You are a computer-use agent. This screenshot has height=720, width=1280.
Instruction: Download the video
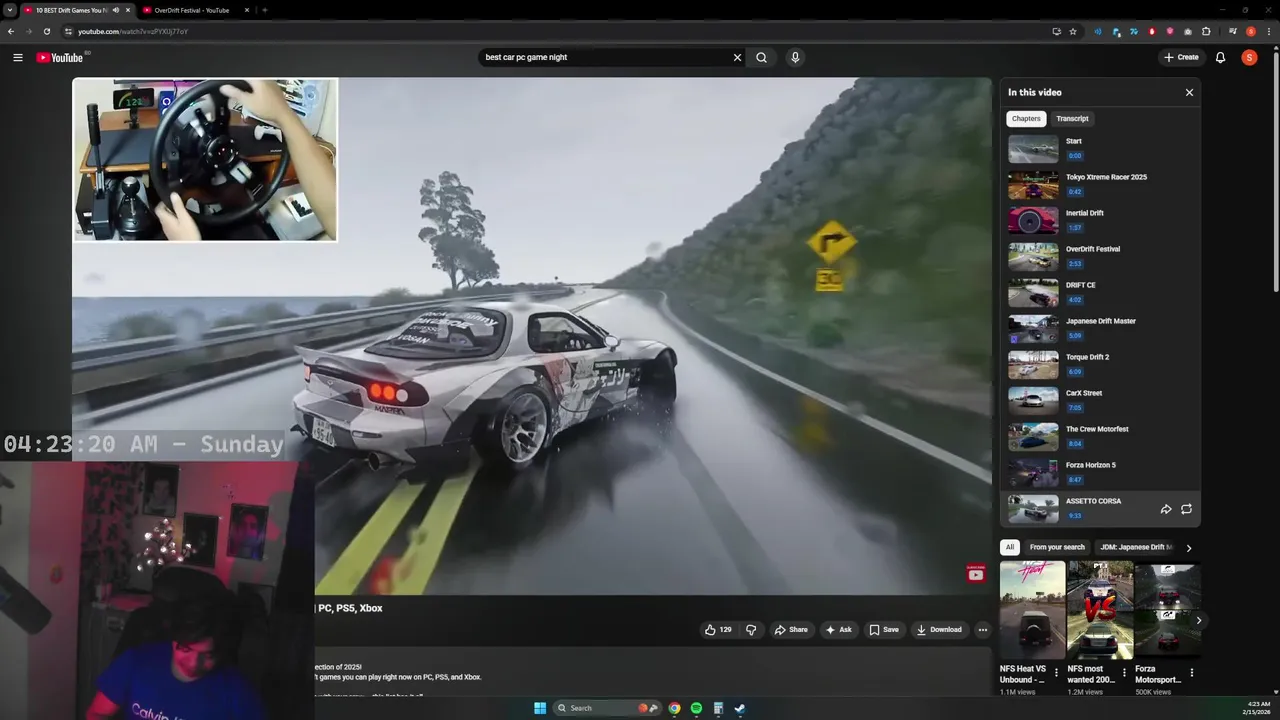coord(939,630)
